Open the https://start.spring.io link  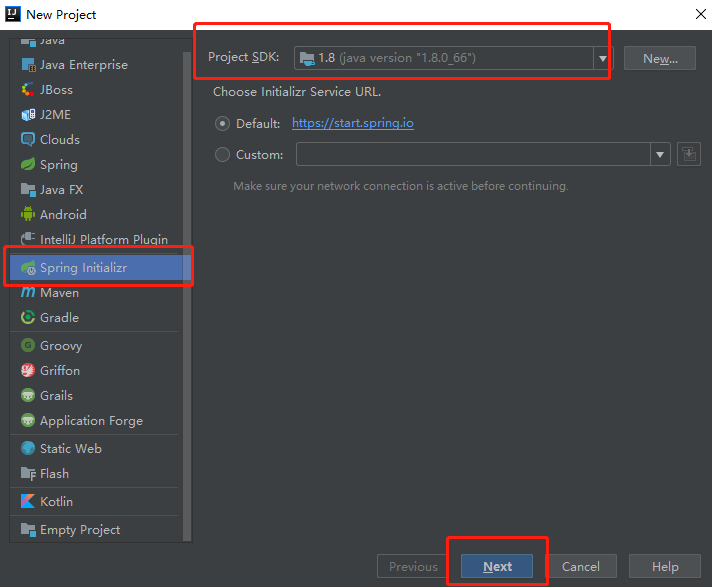[x=352, y=123]
